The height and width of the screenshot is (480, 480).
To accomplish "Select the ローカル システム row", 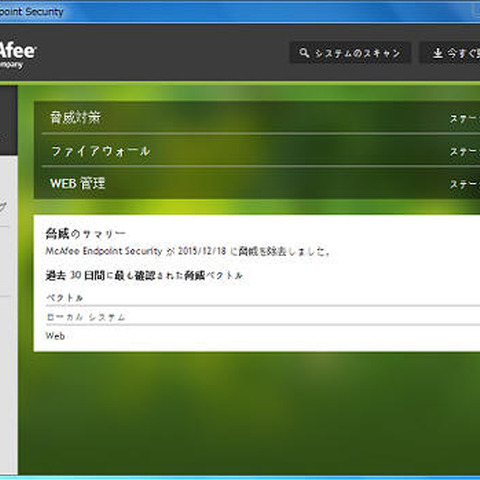I will [263, 316].
